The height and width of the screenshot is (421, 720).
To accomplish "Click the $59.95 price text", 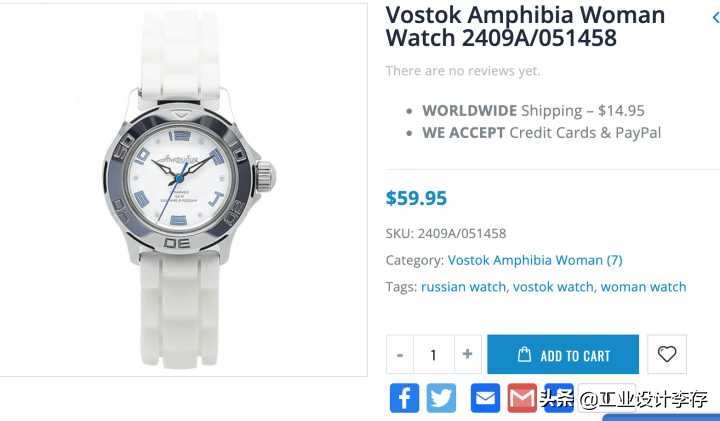I will click(x=416, y=198).
